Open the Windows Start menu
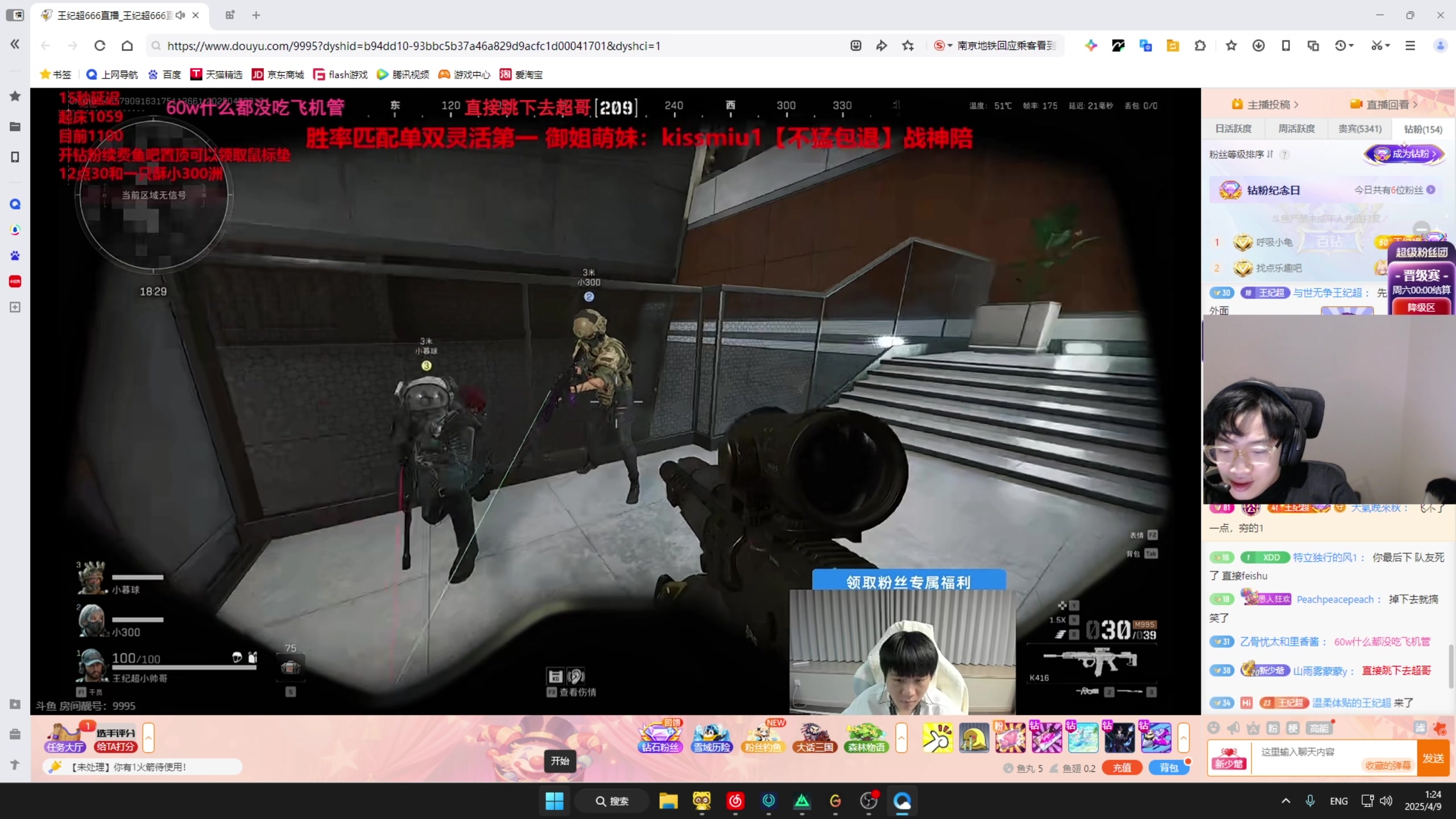 pyautogui.click(x=554, y=801)
